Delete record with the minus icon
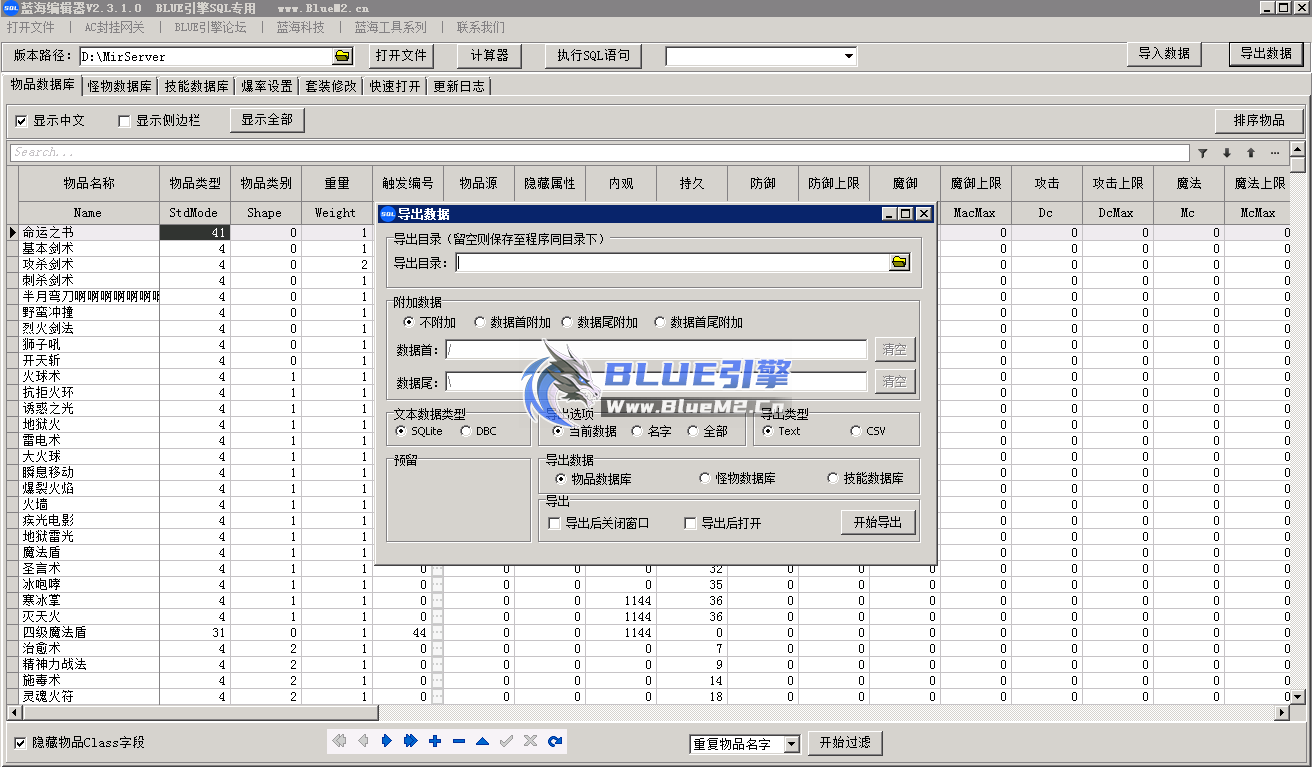Image resolution: width=1312 pixels, height=767 pixels. point(459,741)
